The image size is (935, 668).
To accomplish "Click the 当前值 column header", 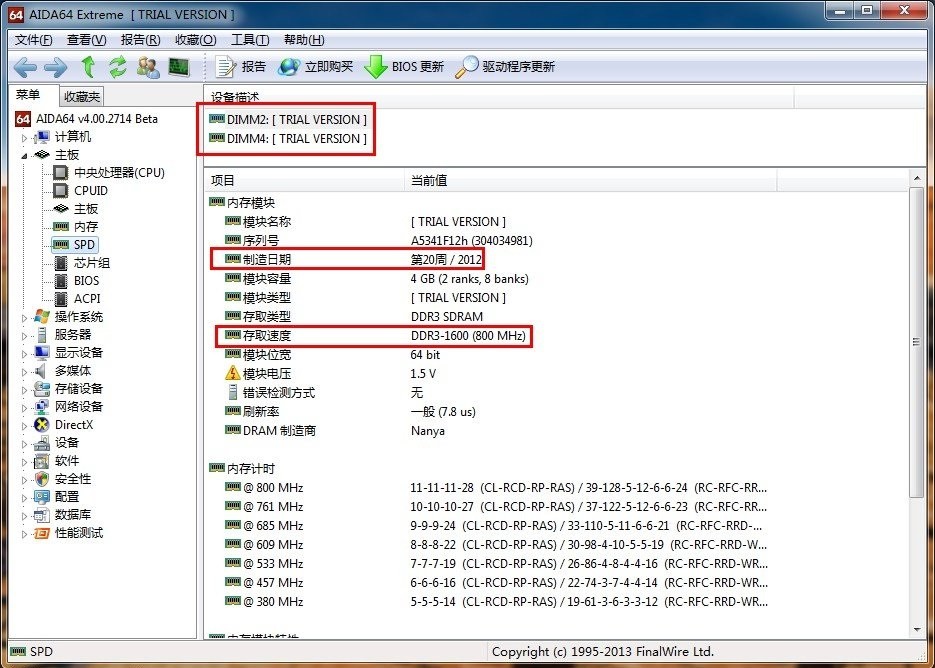I will point(429,181).
